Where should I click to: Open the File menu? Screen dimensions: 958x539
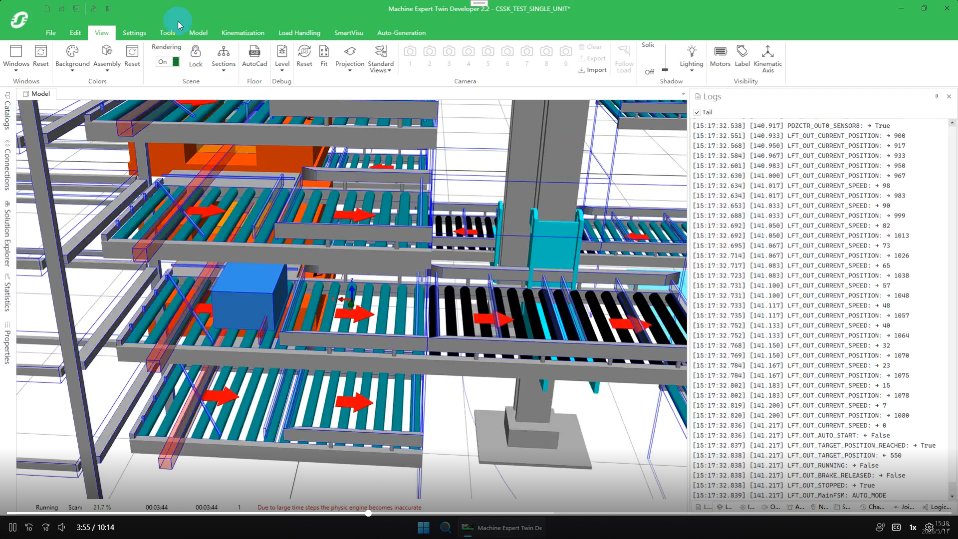51,32
